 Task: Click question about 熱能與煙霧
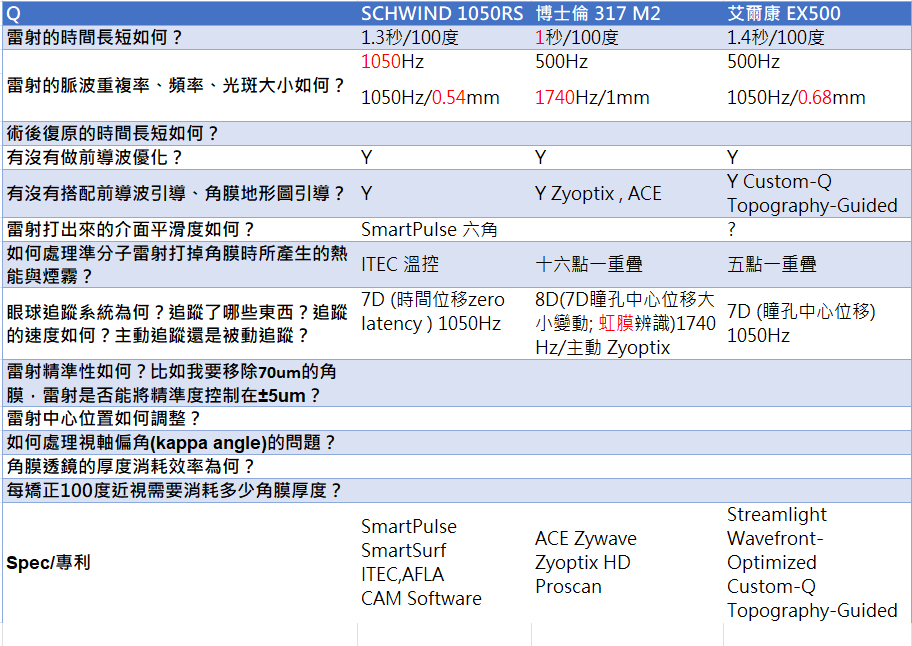click(x=177, y=265)
